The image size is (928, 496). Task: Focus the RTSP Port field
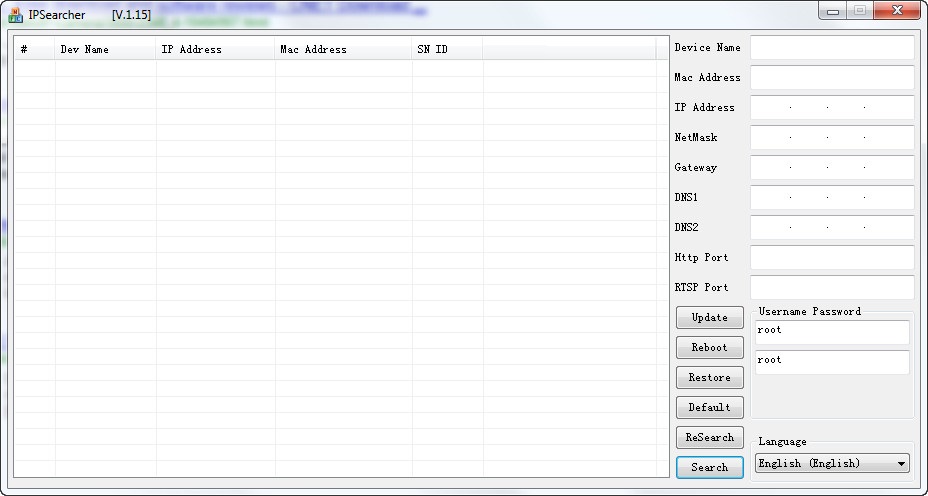point(832,287)
